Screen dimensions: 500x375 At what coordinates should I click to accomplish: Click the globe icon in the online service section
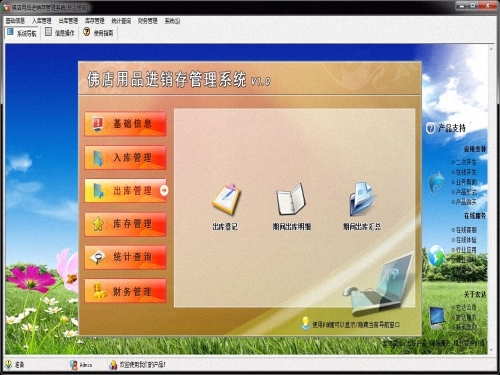click(x=437, y=255)
